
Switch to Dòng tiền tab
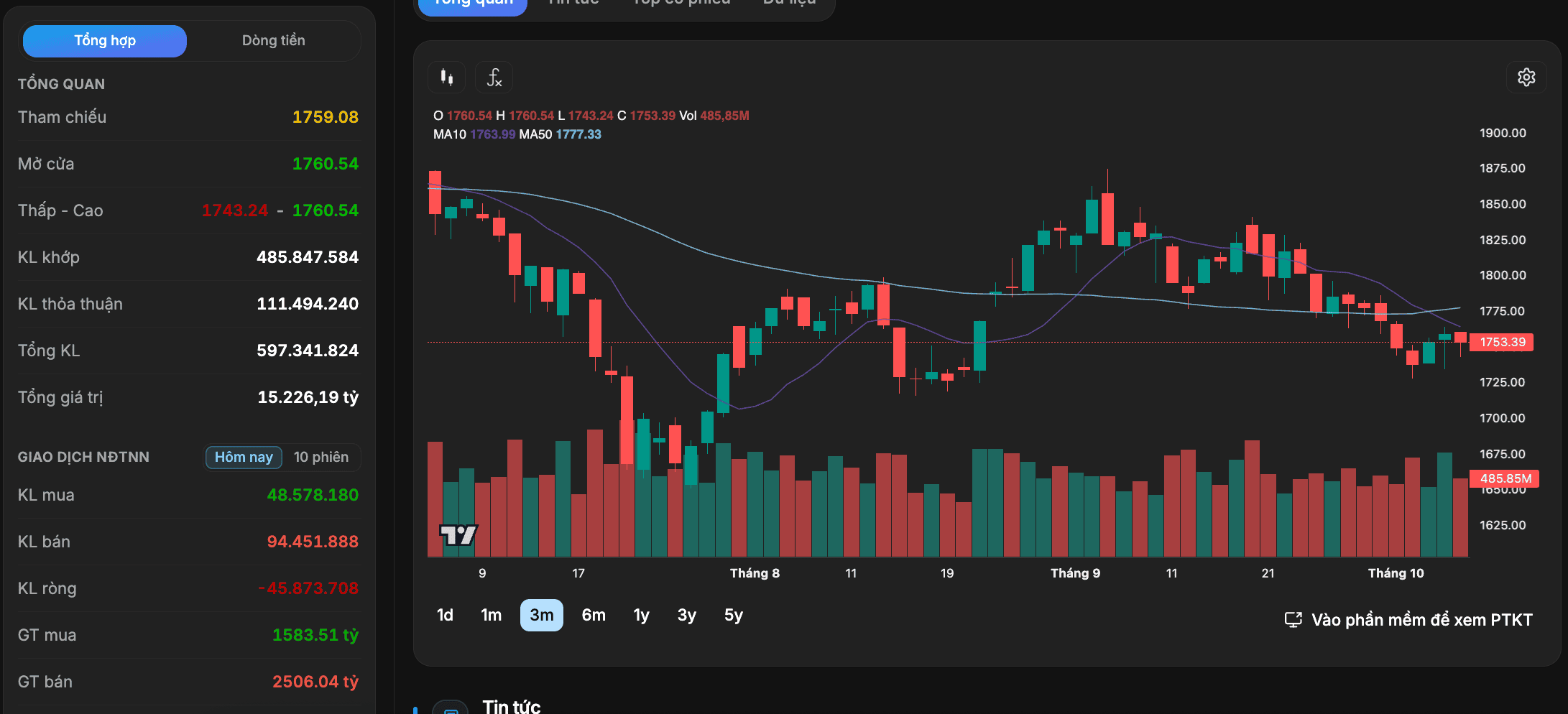[x=274, y=41]
